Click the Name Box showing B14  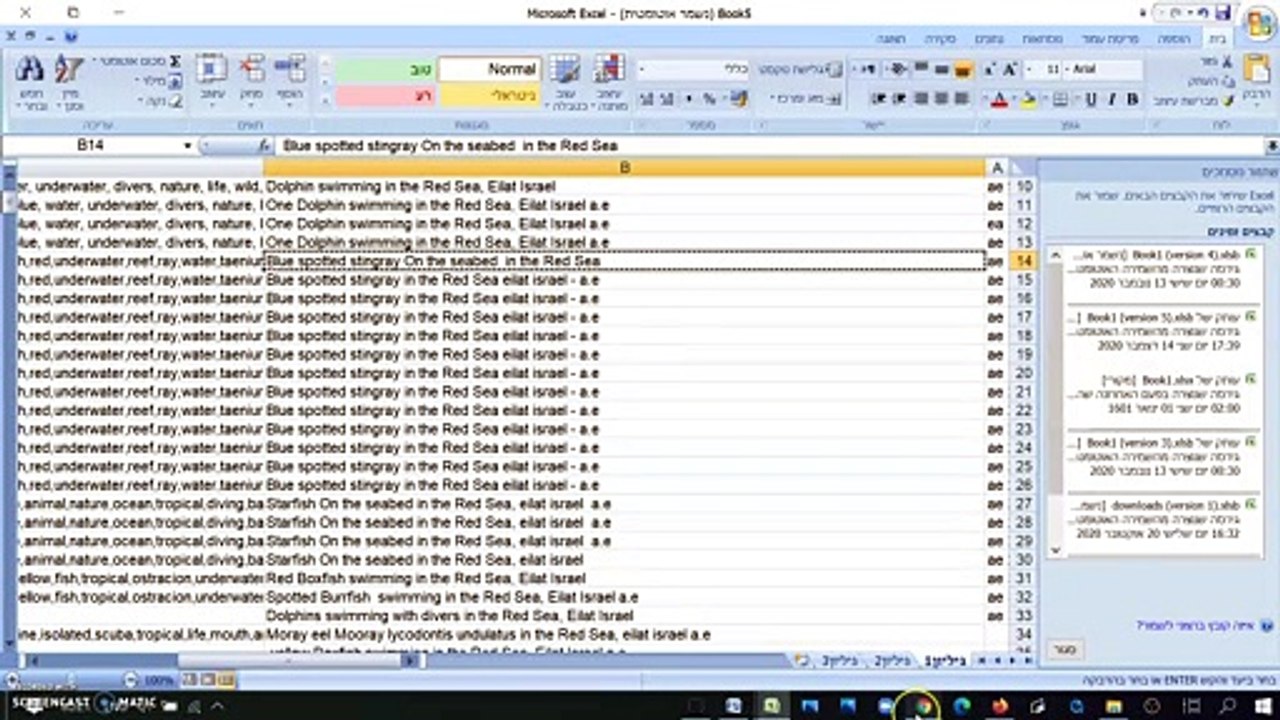pyautogui.click(x=91, y=146)
